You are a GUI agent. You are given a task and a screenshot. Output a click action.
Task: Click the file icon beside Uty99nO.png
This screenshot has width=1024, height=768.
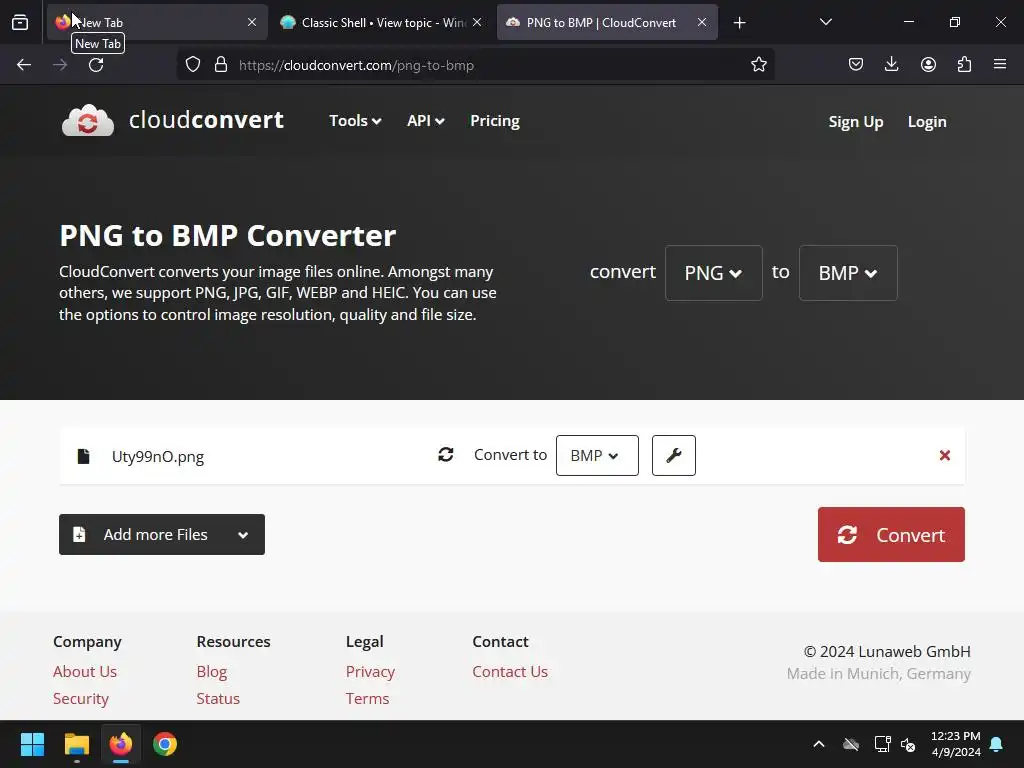(x=83, y=456)
